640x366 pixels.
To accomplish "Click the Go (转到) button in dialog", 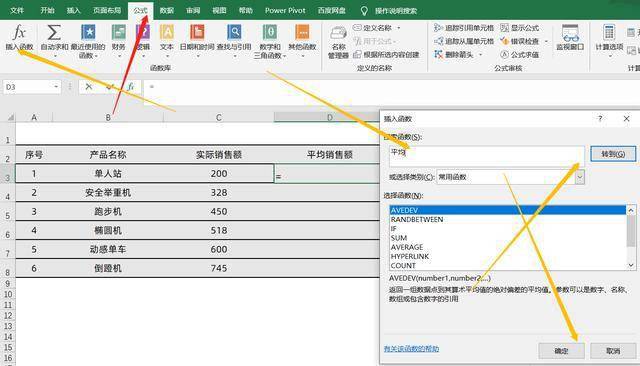I will 613,154.
